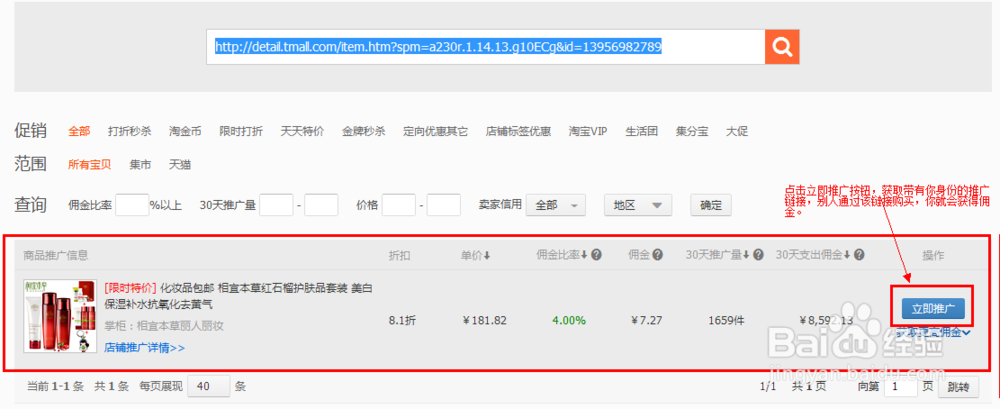Click 1659件 promotion volume value
The height and width of the screenshot is (409, 1000).
pos(726,320)
